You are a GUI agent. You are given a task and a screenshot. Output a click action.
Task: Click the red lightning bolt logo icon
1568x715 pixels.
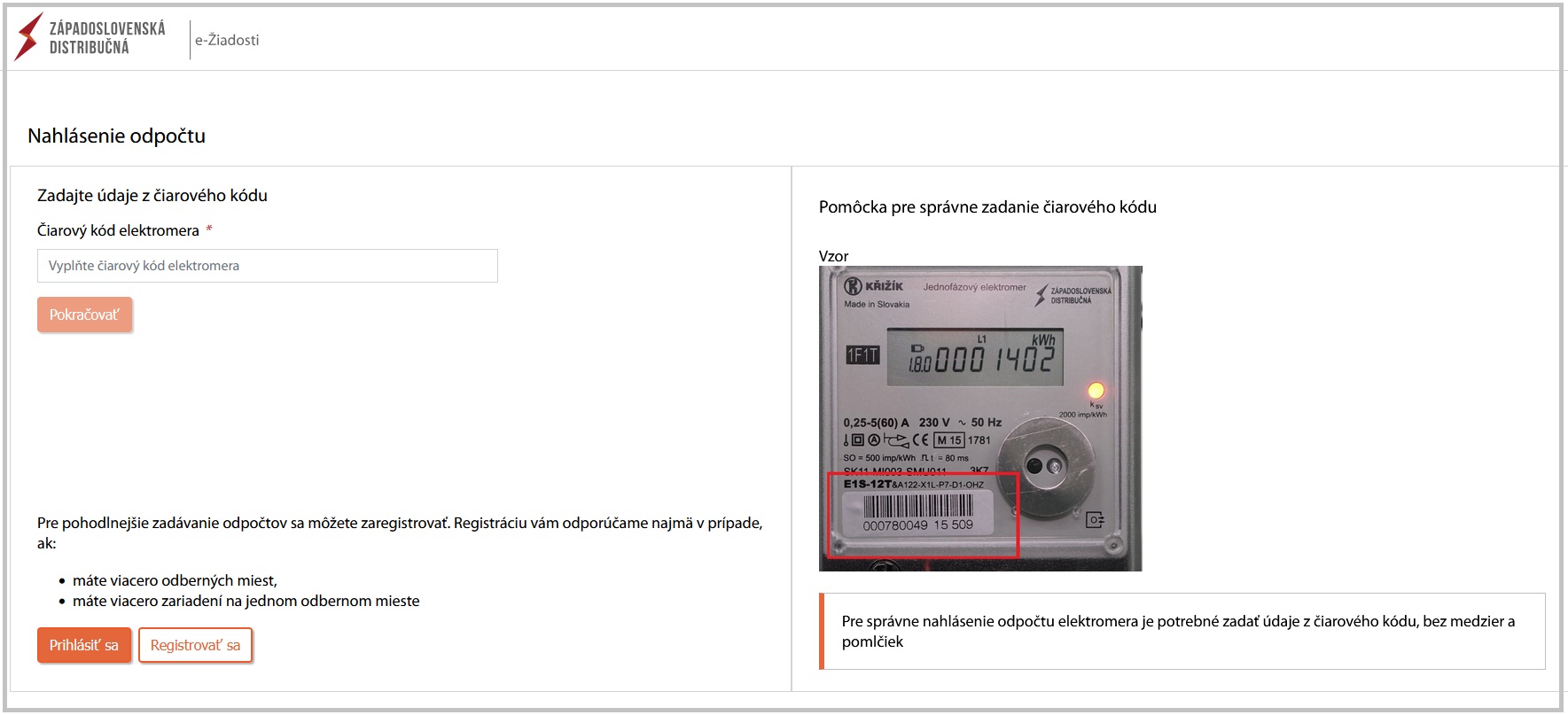tap(28, 37)
